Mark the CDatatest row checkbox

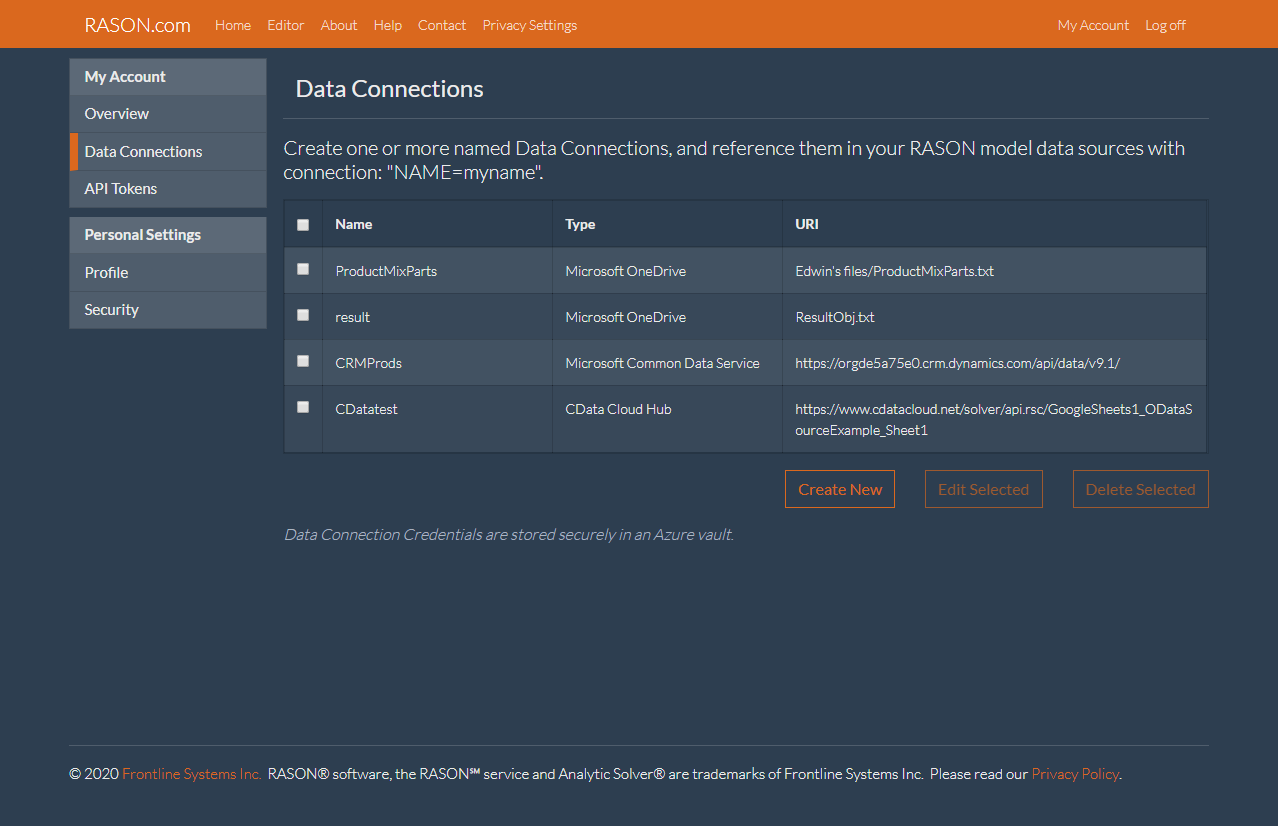click(x=303, y=407)
